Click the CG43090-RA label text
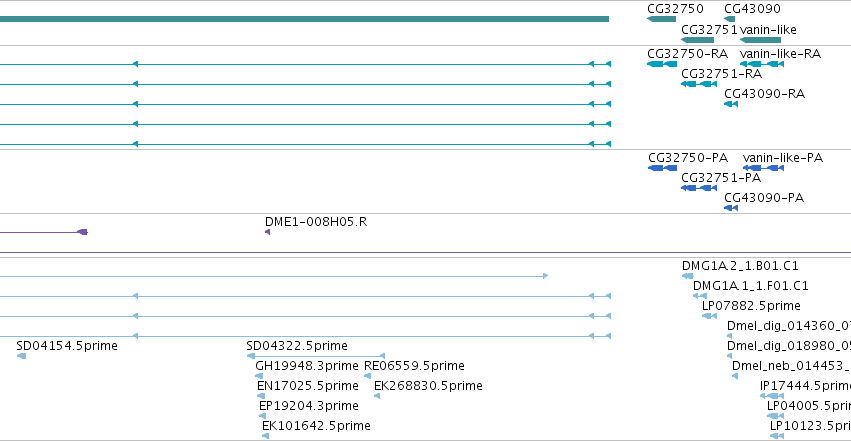851x441 pixels. click(764, 94)
